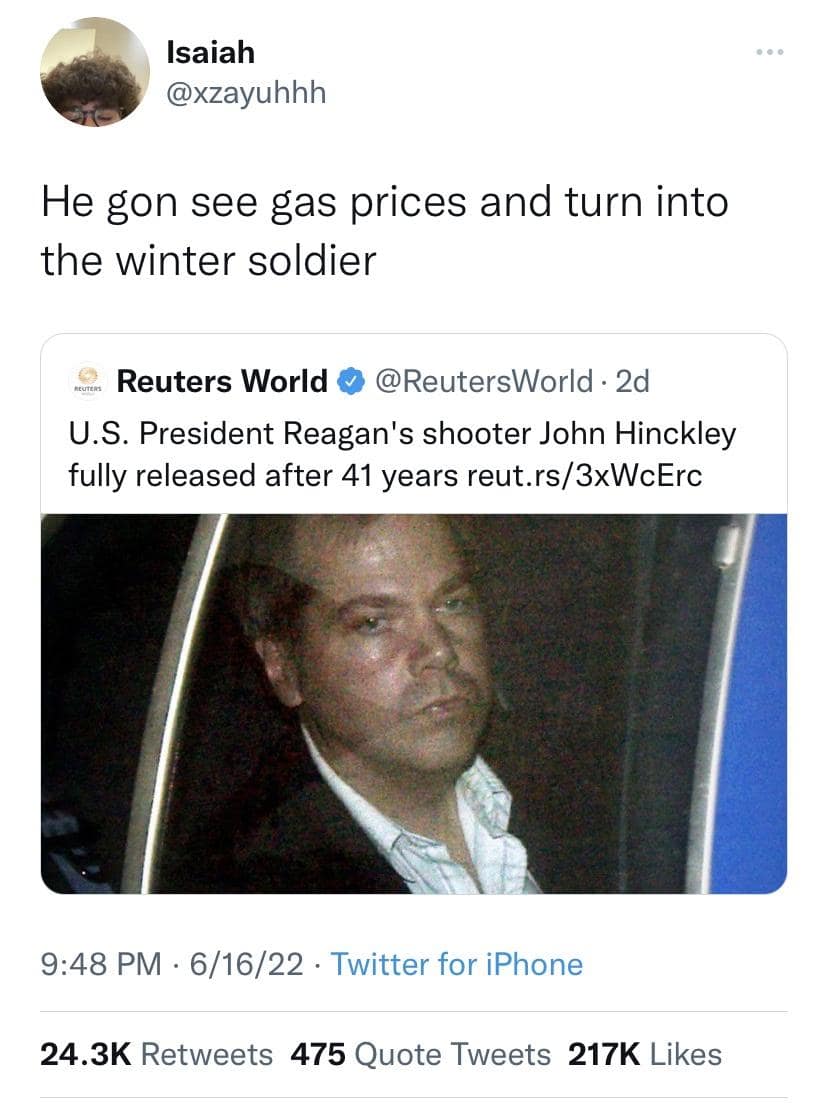Click the 9:48 PM timestamp
The image size is (828, 1110).
click(x=100, y=964)
